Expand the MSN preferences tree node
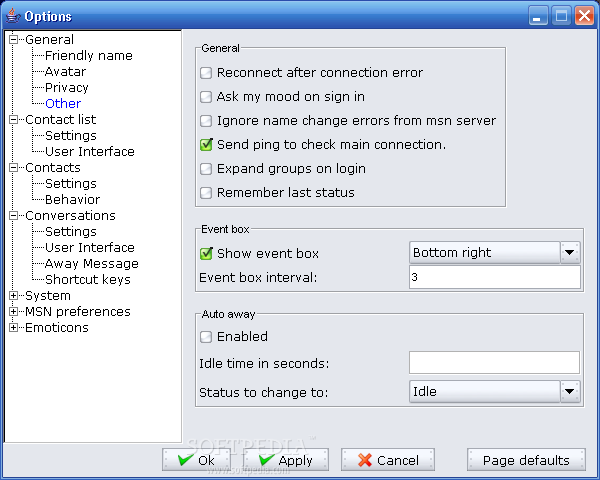This screenshot has height=480, width=600. pos(13,312)
